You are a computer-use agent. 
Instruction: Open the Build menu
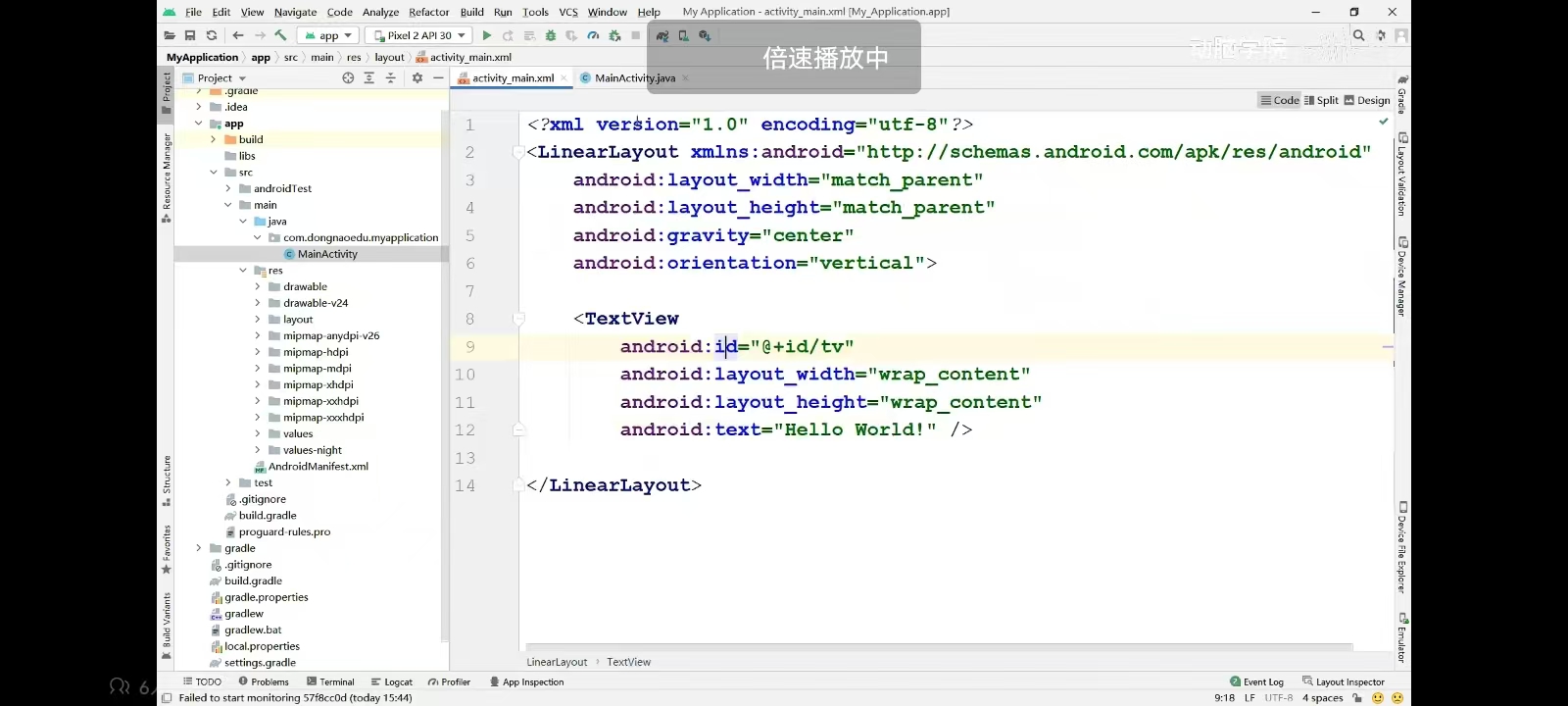pos(472,12)
